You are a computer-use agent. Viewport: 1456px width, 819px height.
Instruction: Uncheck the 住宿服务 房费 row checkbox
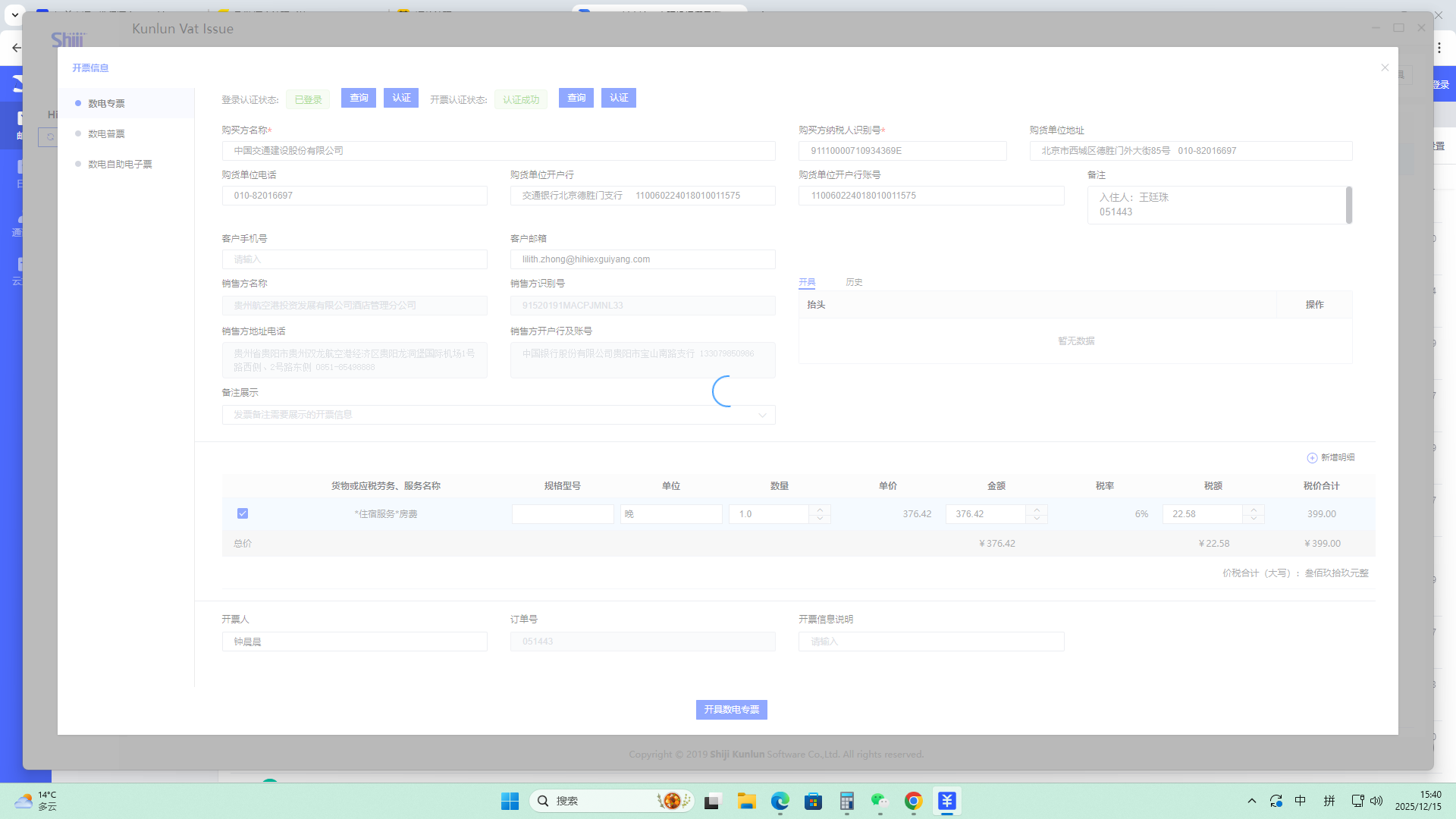243,513
